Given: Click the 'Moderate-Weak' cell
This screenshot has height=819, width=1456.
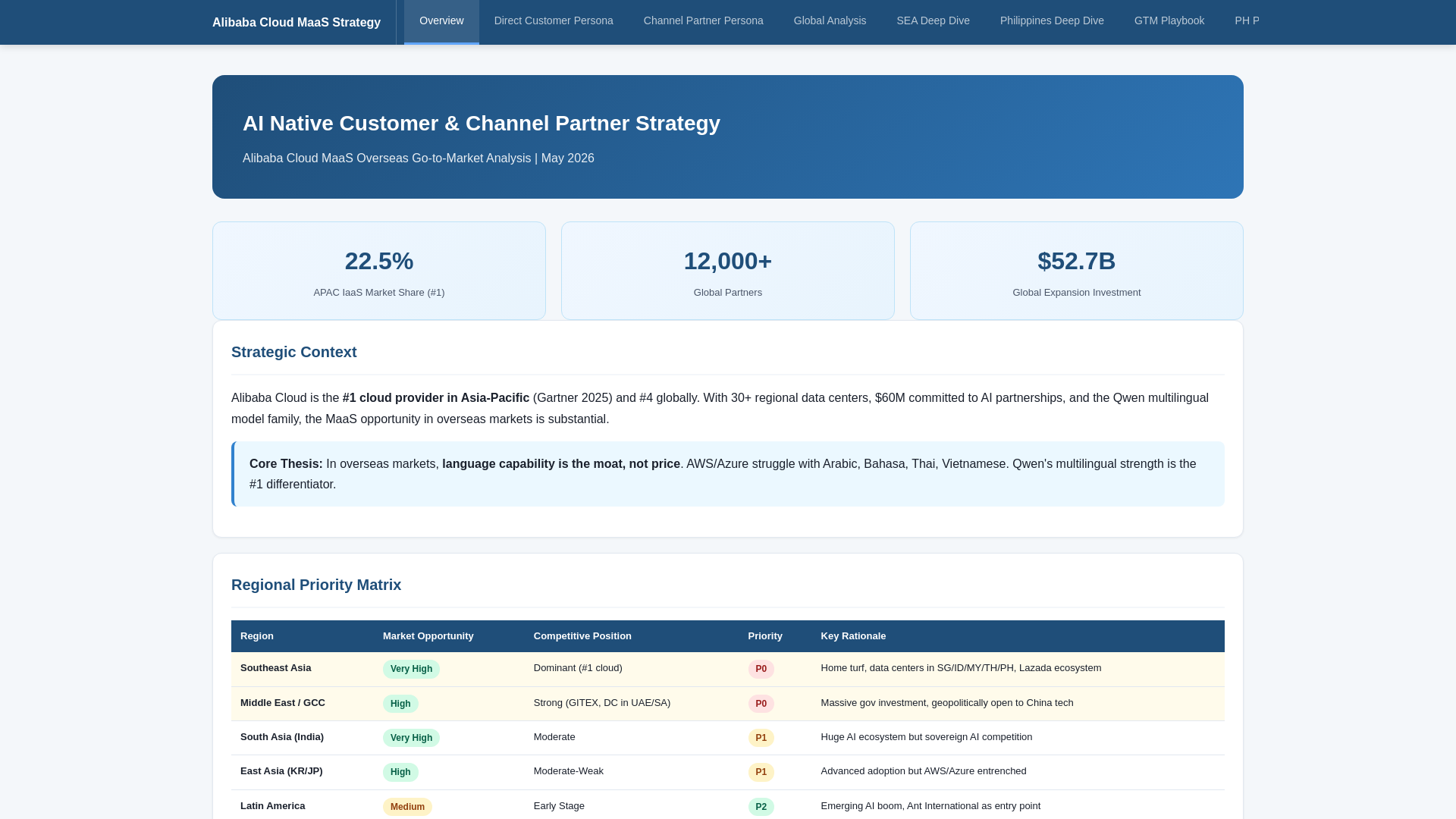Looking at the screenshot, I should tap(569, 771).
